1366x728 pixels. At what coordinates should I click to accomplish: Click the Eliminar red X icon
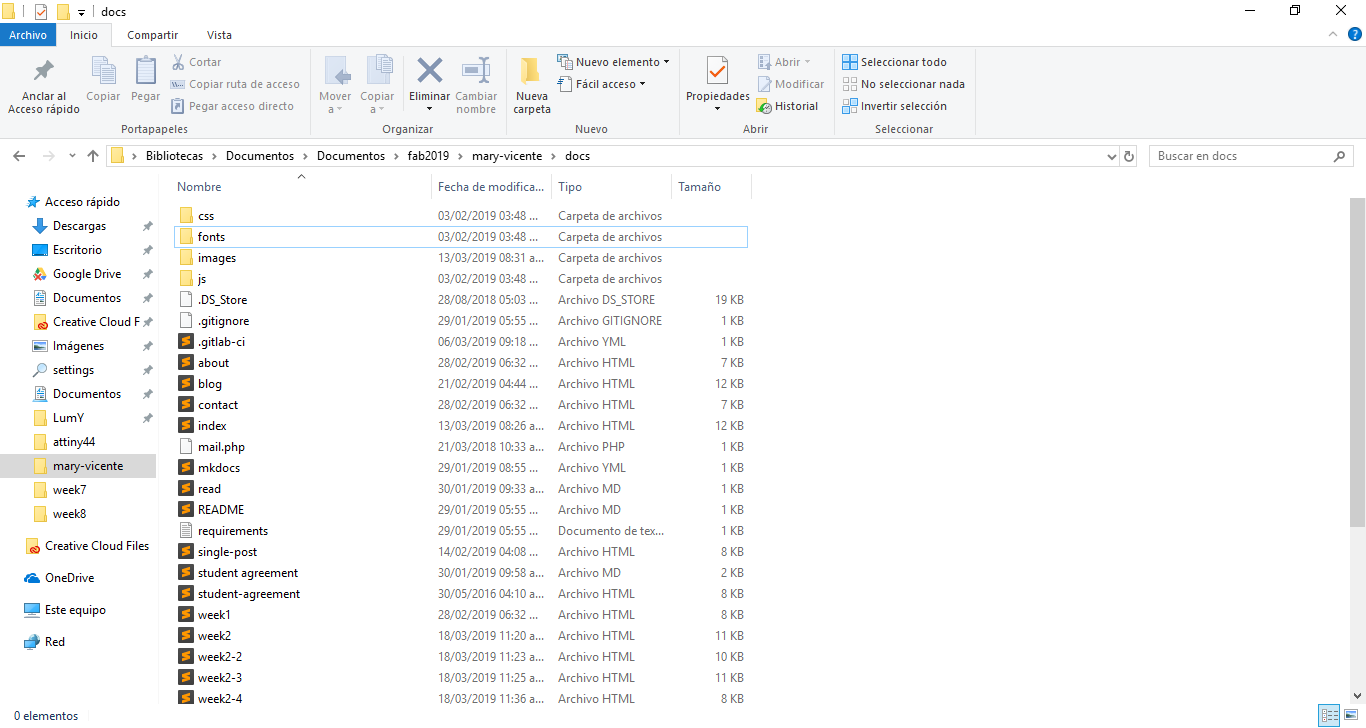[430, 70]
